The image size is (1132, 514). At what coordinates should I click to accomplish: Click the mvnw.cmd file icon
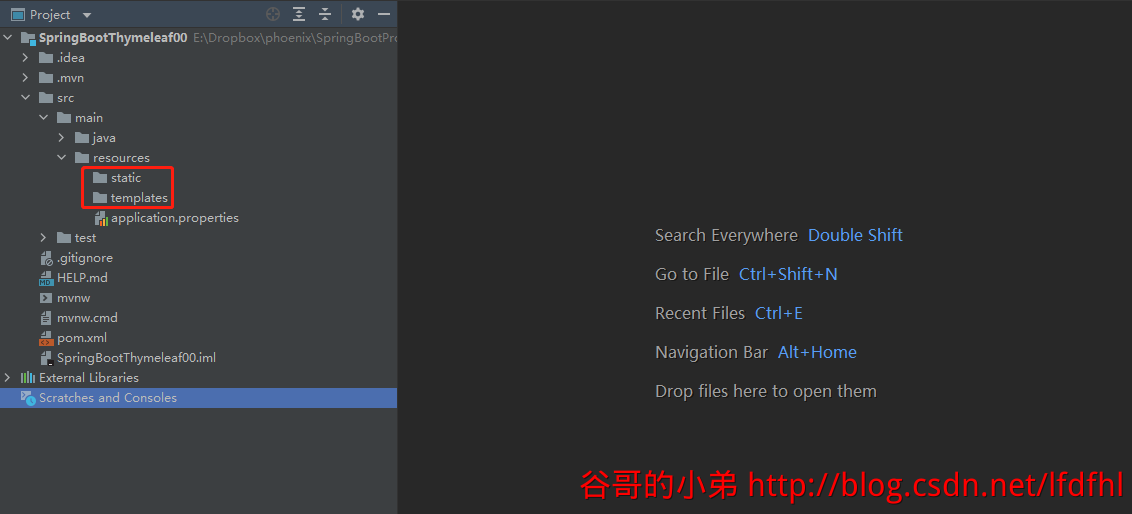46,318
